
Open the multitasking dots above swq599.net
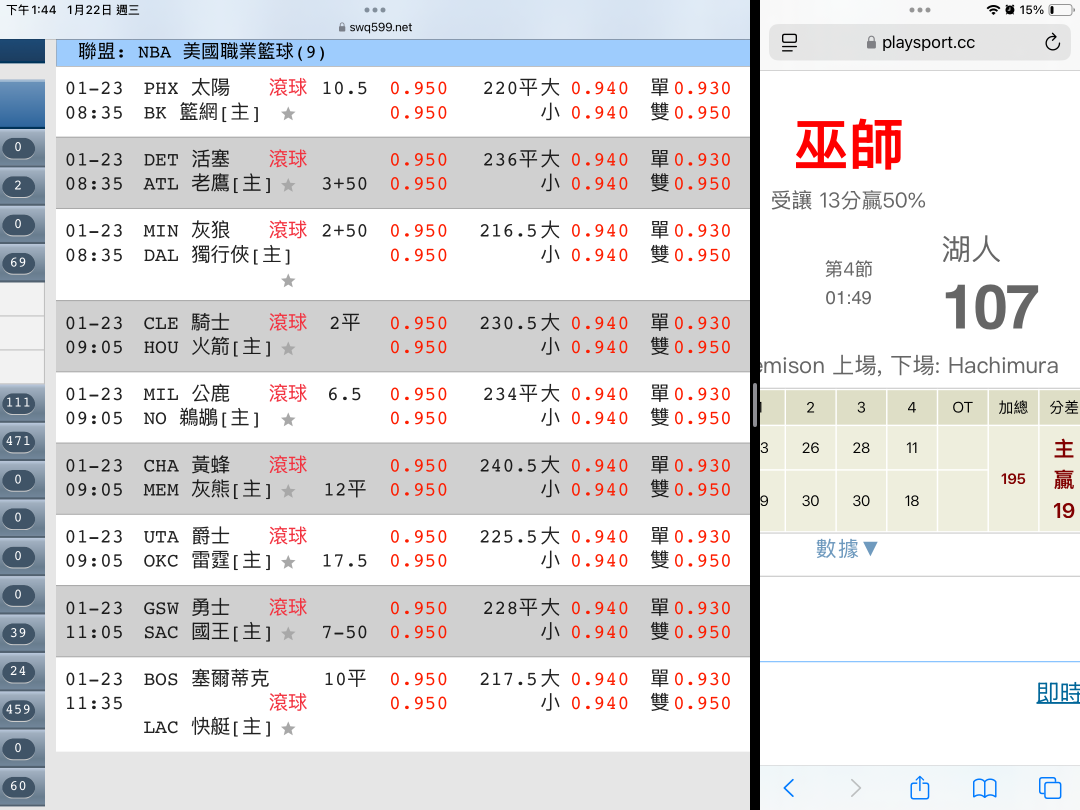(x=375, y=10)
